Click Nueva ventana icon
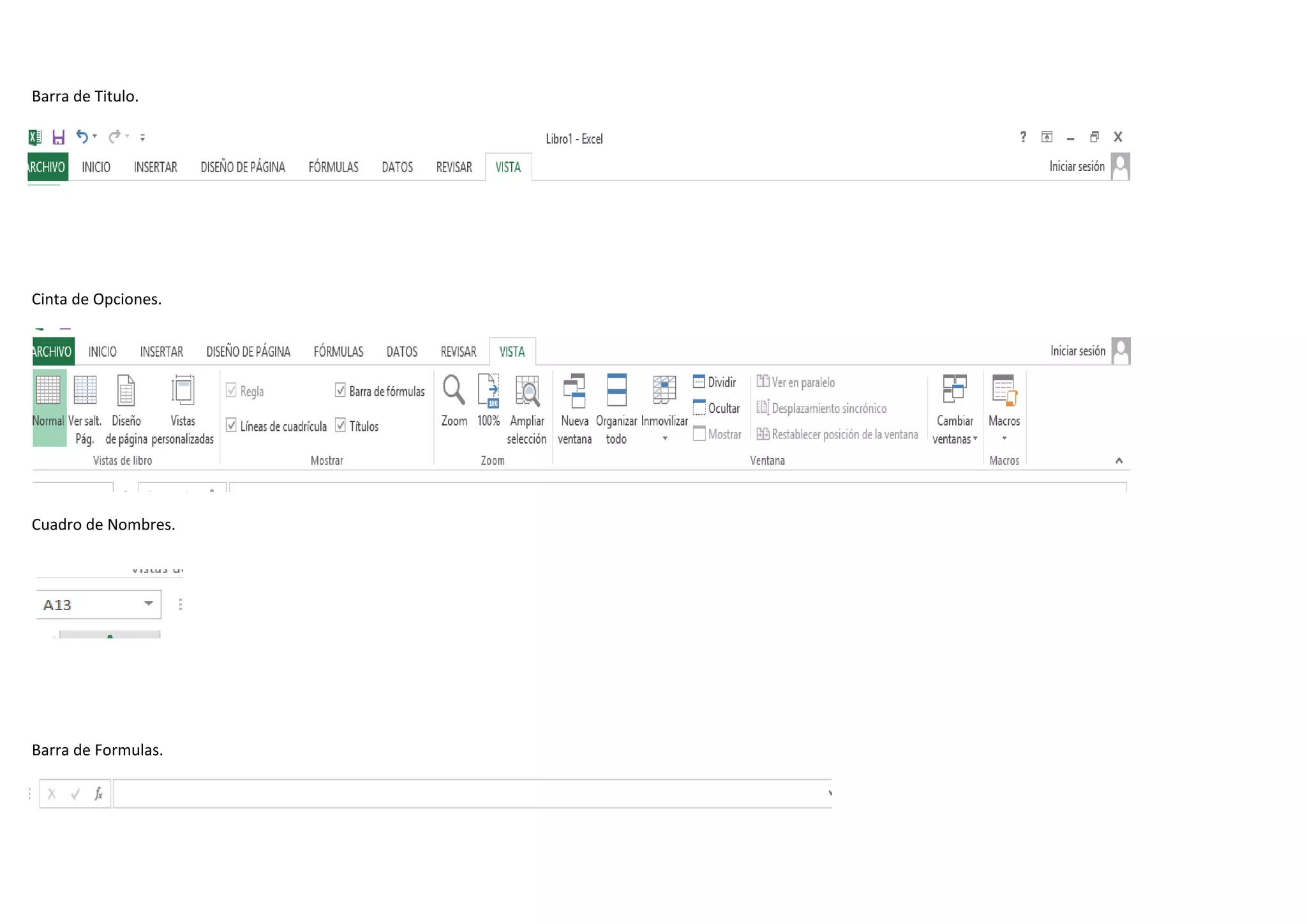The height and width of the screenshot is (924, 1307). point(574,391)
